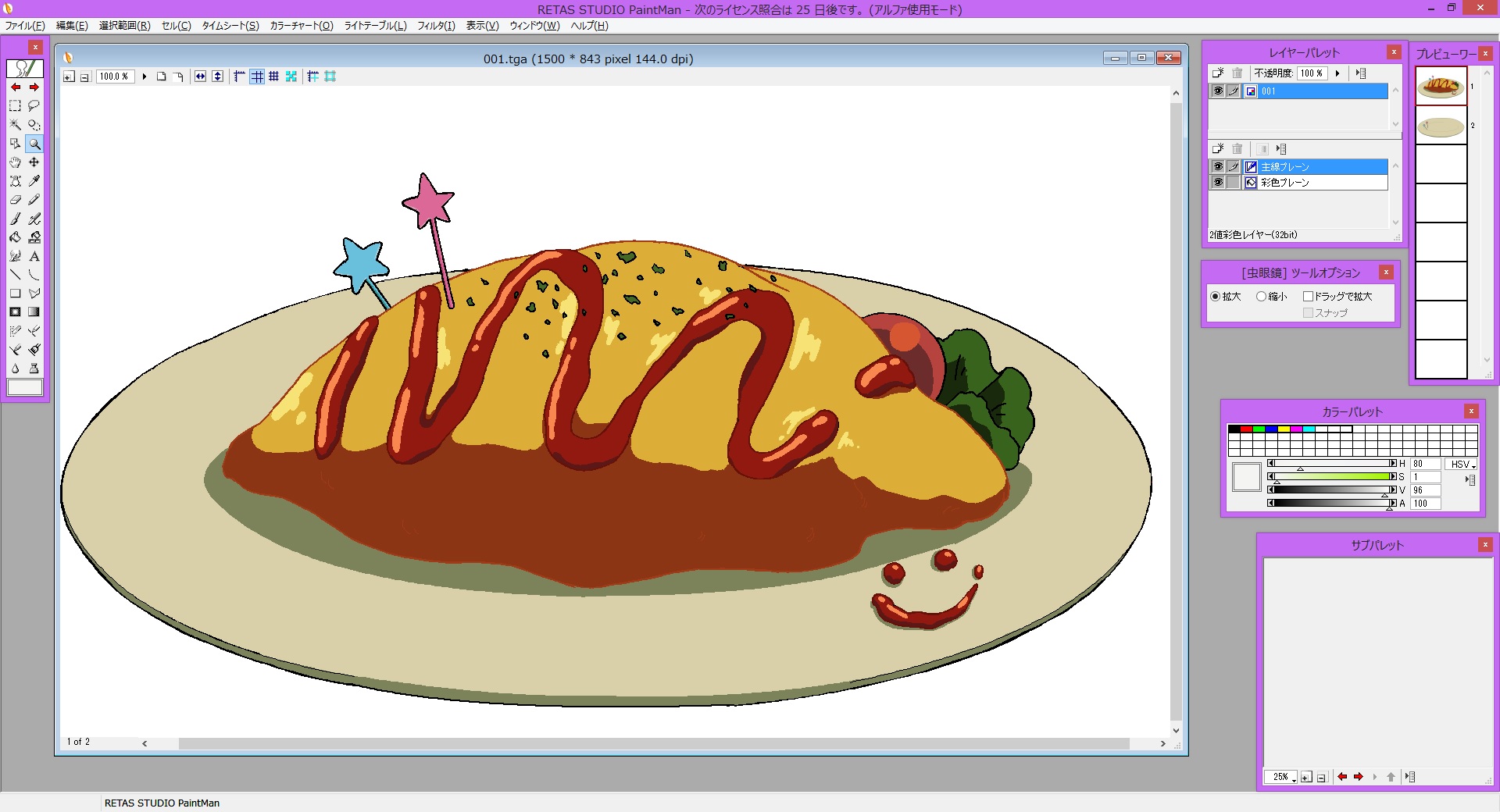
Task: Select the Lasso selection tool
Action: [x=34, y=105]
